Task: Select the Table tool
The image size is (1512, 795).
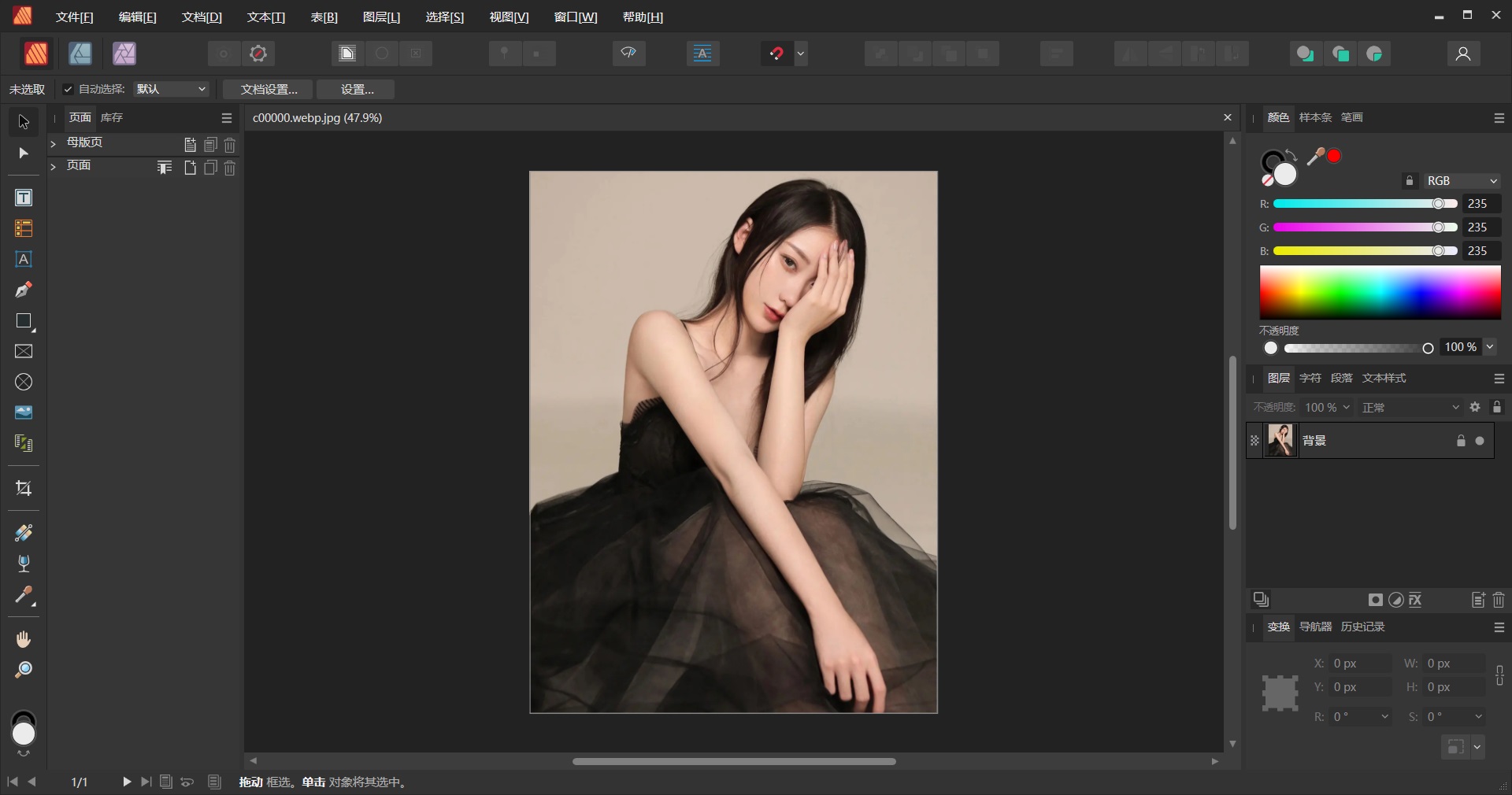Action: pos(23,229)
